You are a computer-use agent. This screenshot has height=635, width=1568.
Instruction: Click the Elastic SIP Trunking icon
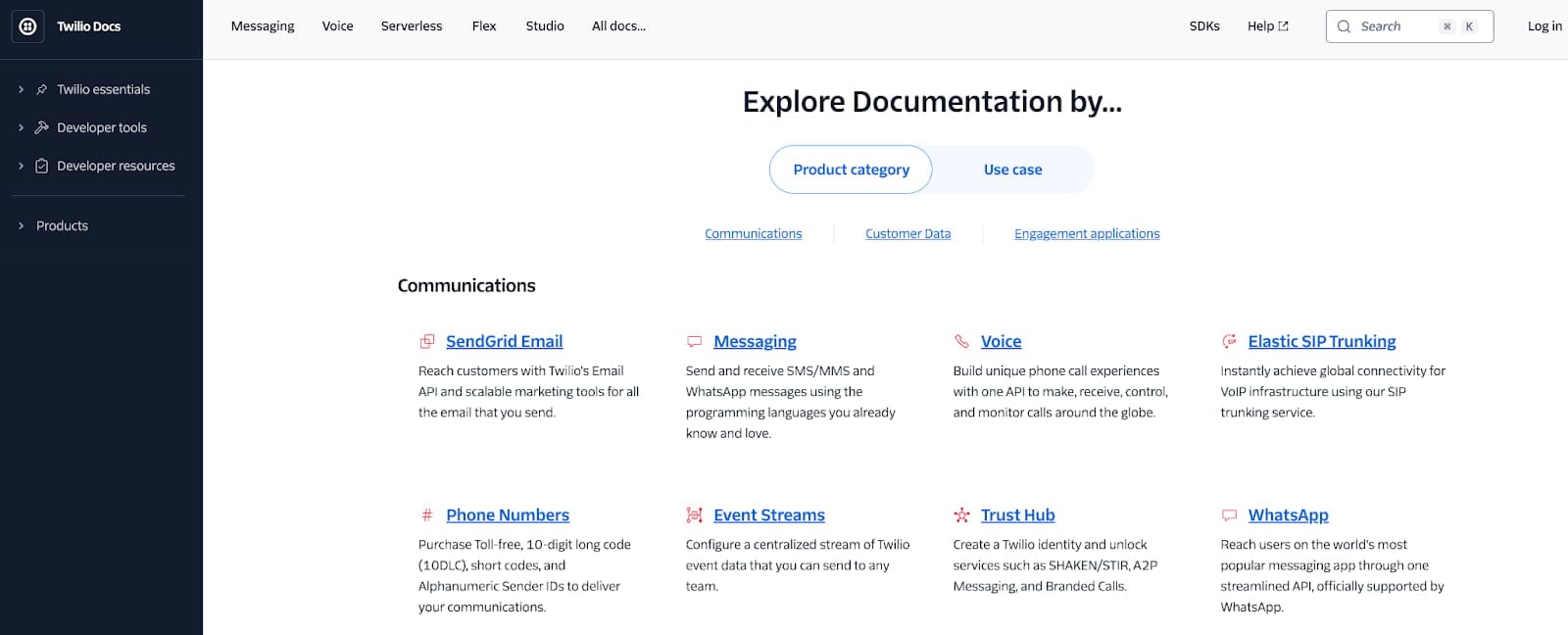pyautogui.click(x=1229, y=341)
